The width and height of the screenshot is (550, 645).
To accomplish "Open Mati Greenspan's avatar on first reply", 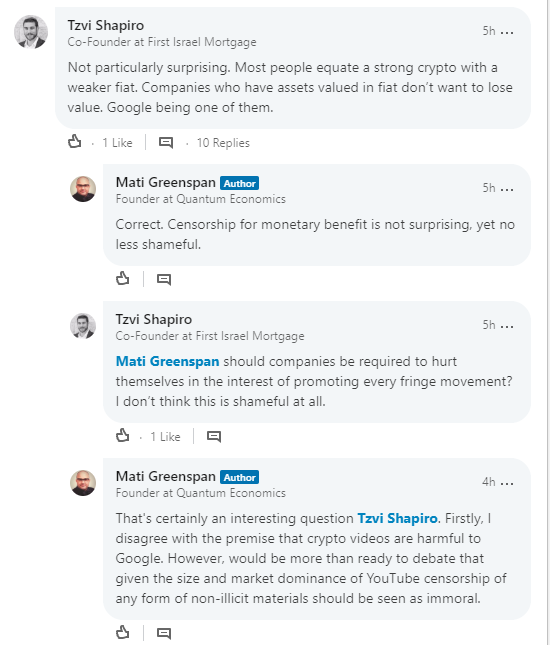I will pyautogui.click(x=83, y=189).
